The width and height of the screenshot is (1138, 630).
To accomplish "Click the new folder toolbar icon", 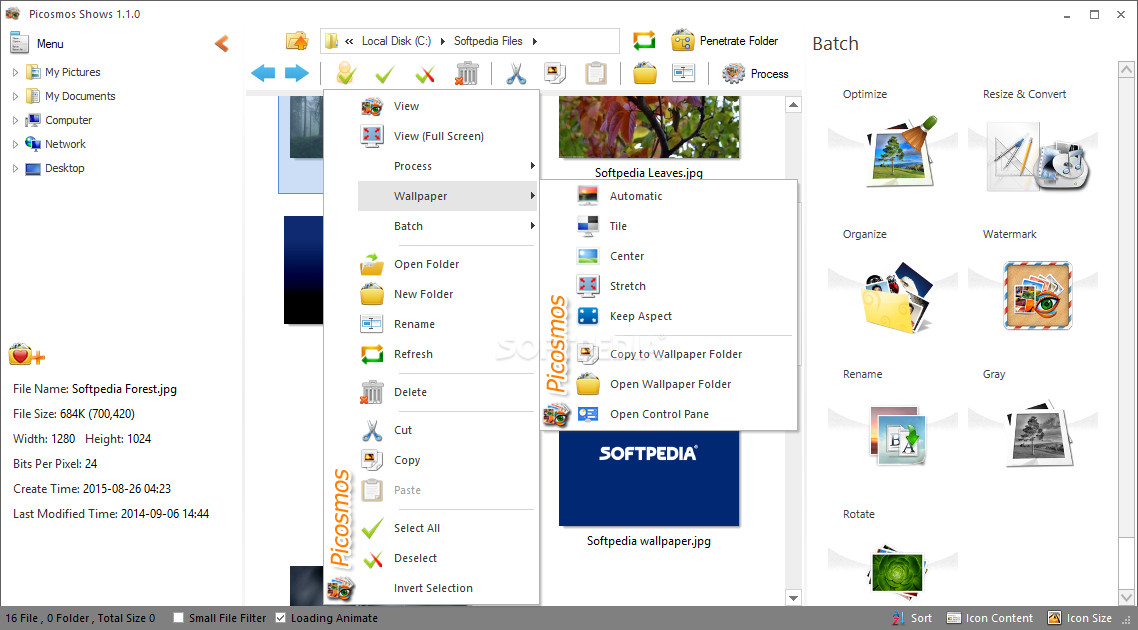I will pos(644,73).
